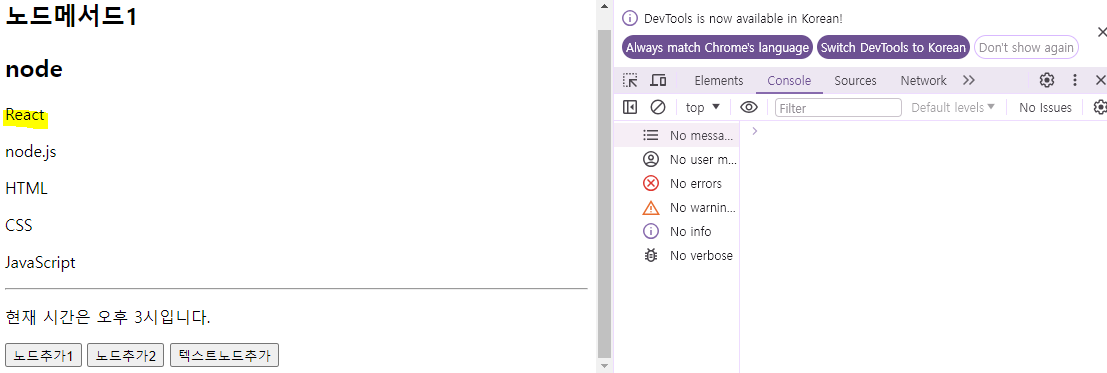Click the console prompt chevron
This screenshot has height=373, width=1107.
coord(755,131)
